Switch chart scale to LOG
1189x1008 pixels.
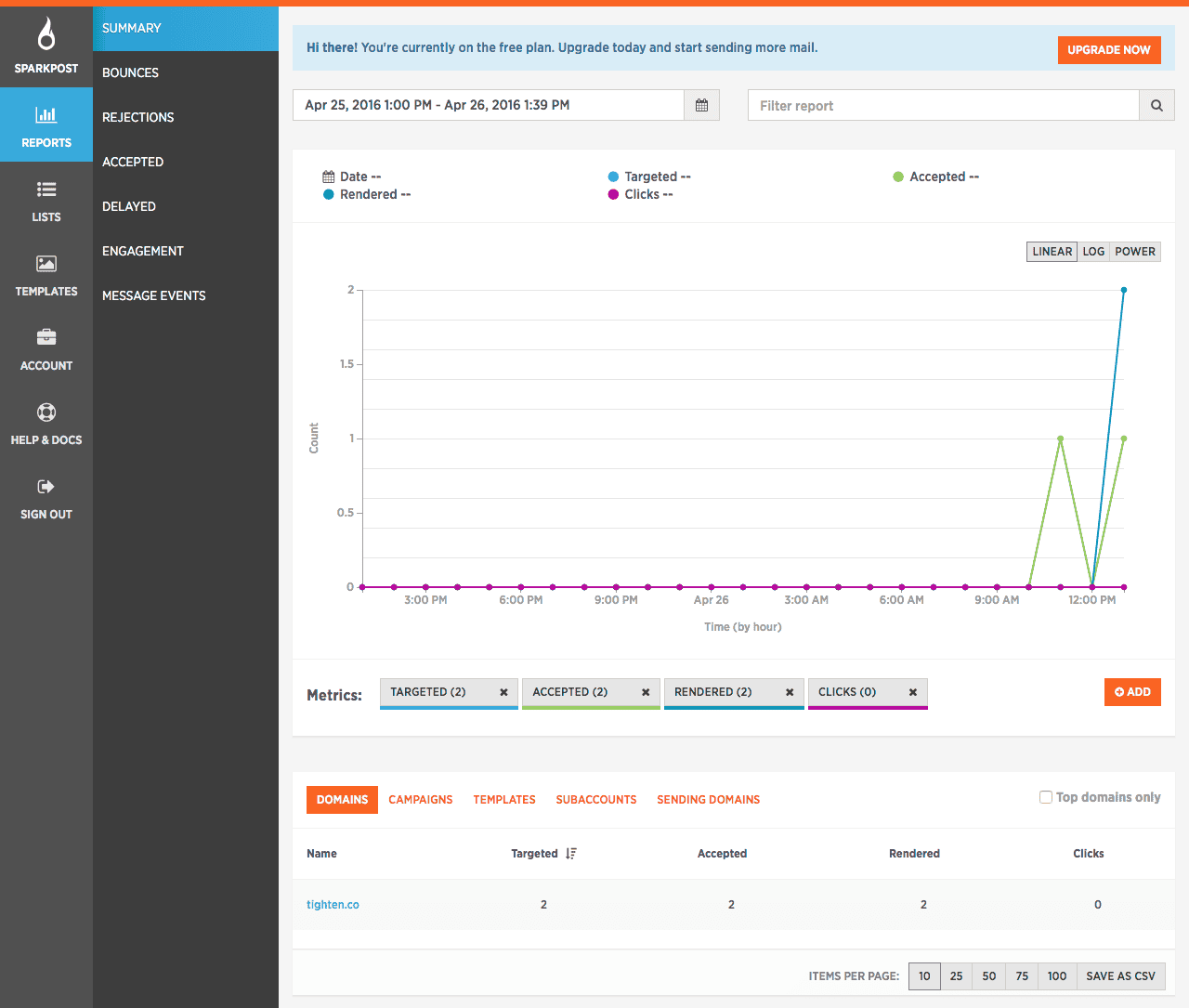(1093, 251)
